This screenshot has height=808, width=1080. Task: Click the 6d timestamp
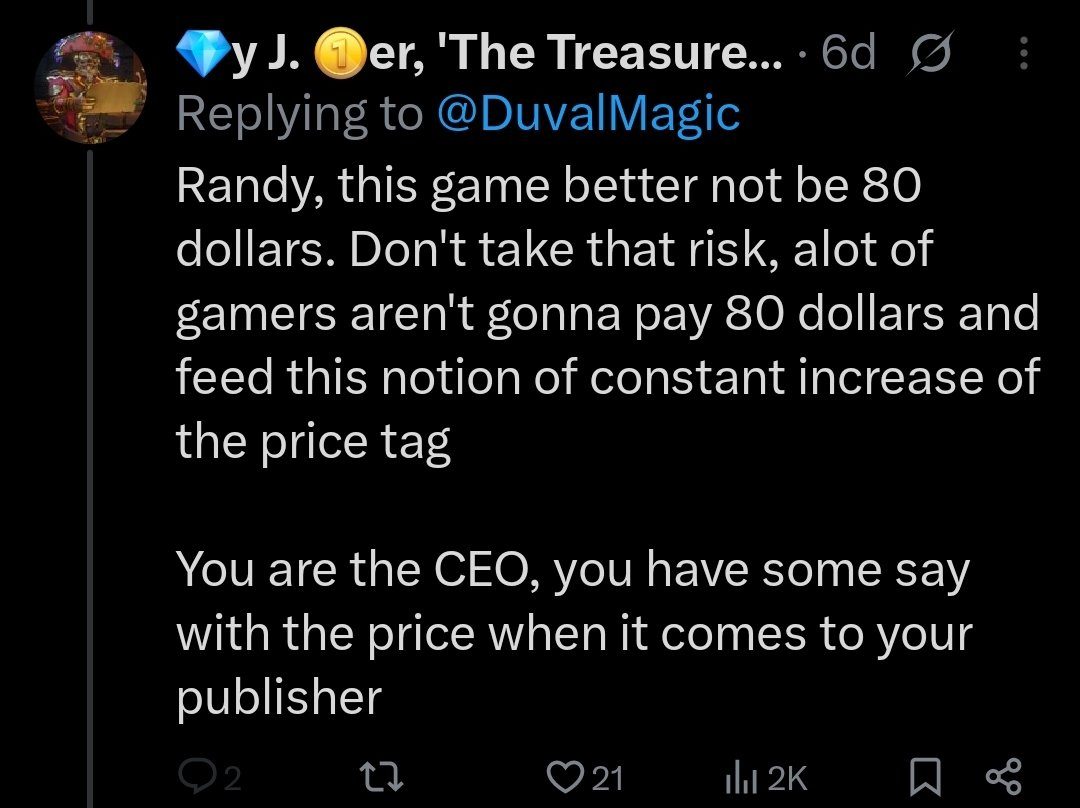(848, 53)
